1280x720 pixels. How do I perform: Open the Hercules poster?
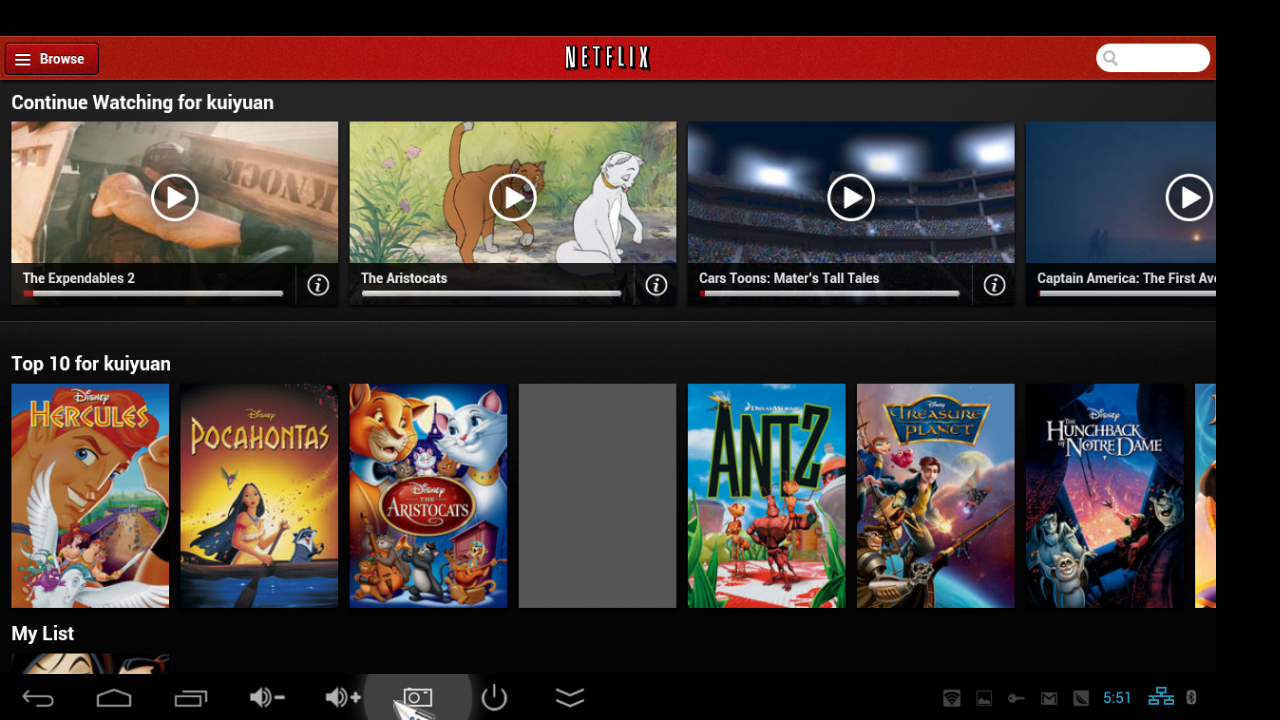[90, 496]
